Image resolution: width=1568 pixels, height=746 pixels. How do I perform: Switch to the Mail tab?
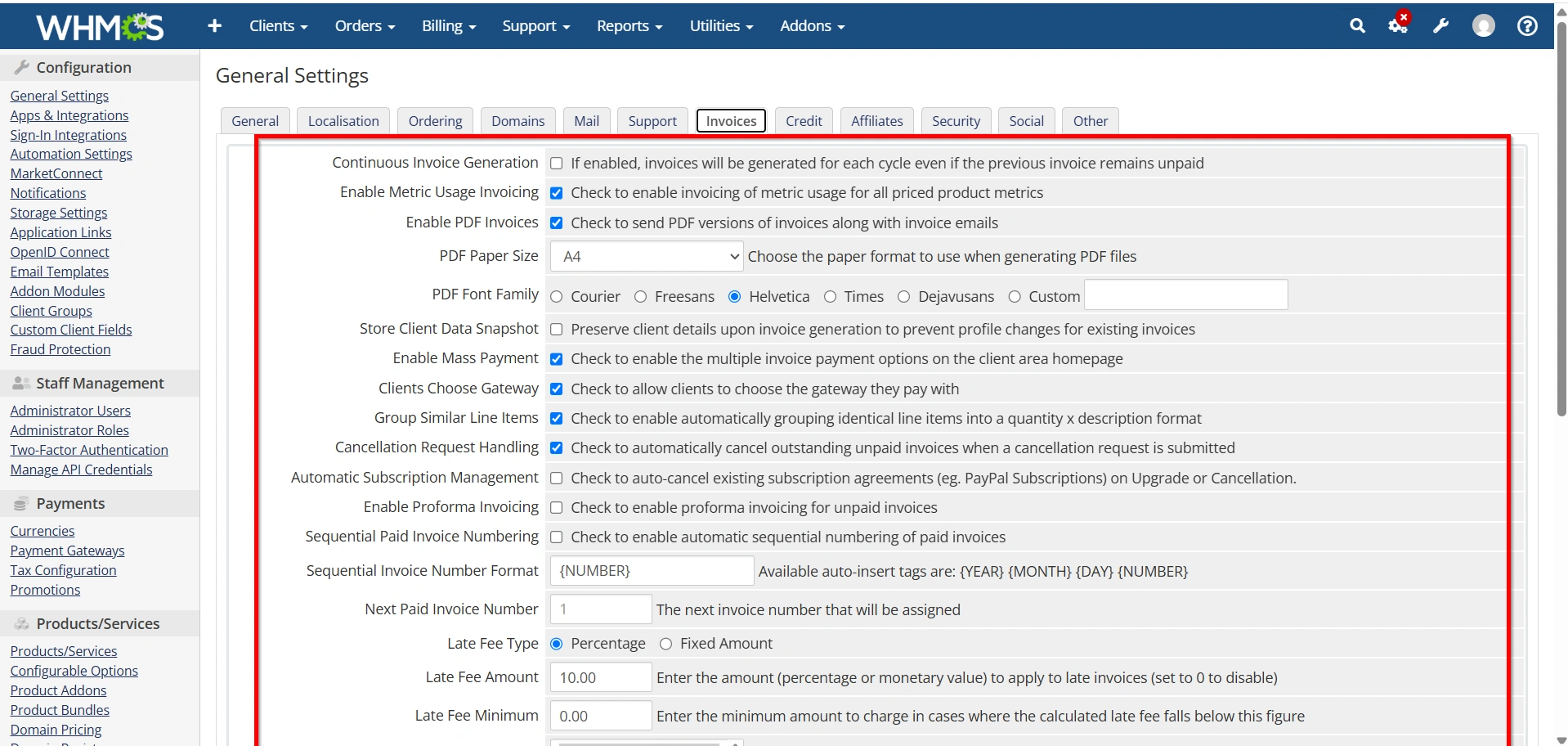point(587,121)
